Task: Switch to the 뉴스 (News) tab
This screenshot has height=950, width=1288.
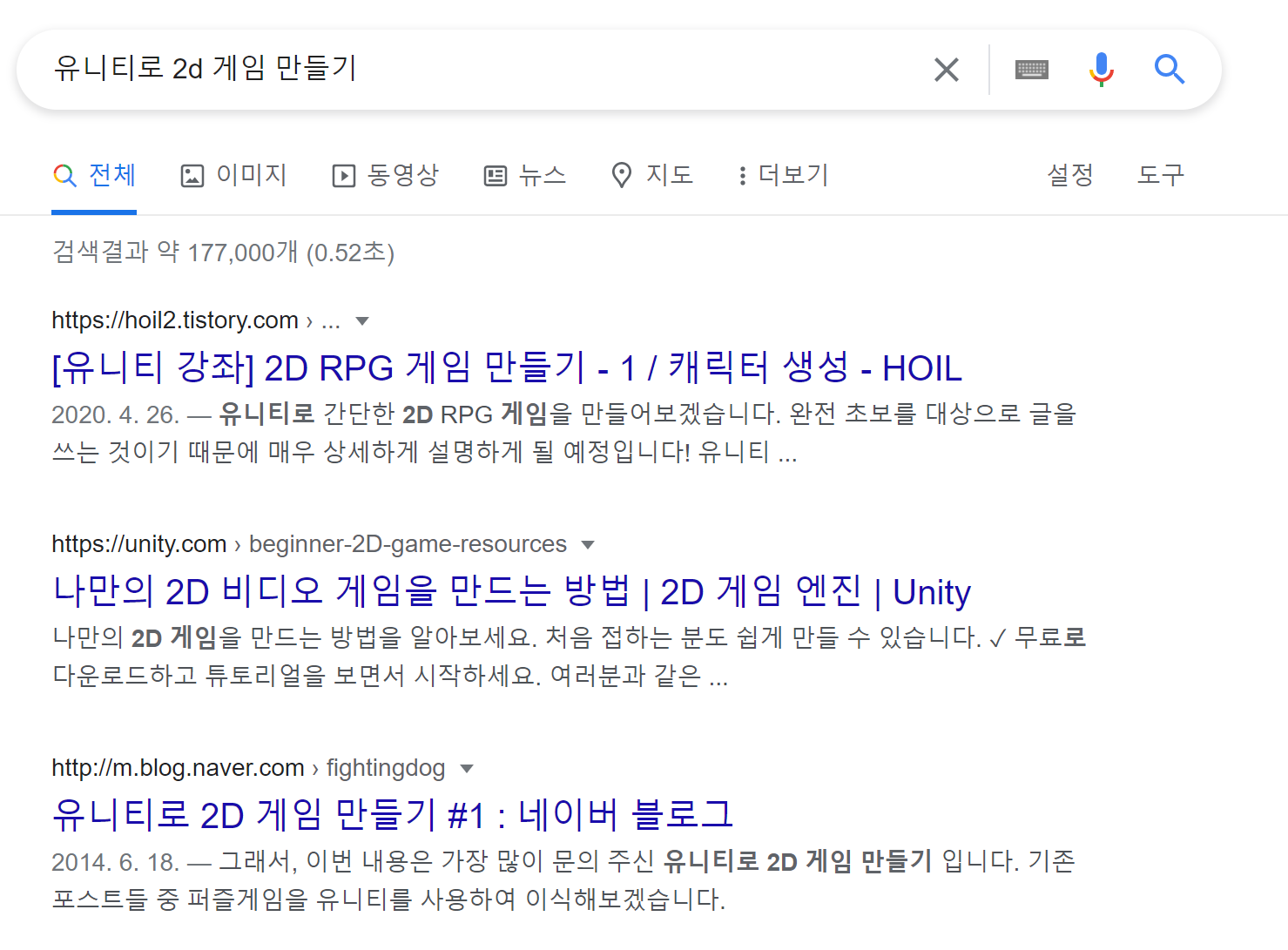Action: tap(525, 175)
